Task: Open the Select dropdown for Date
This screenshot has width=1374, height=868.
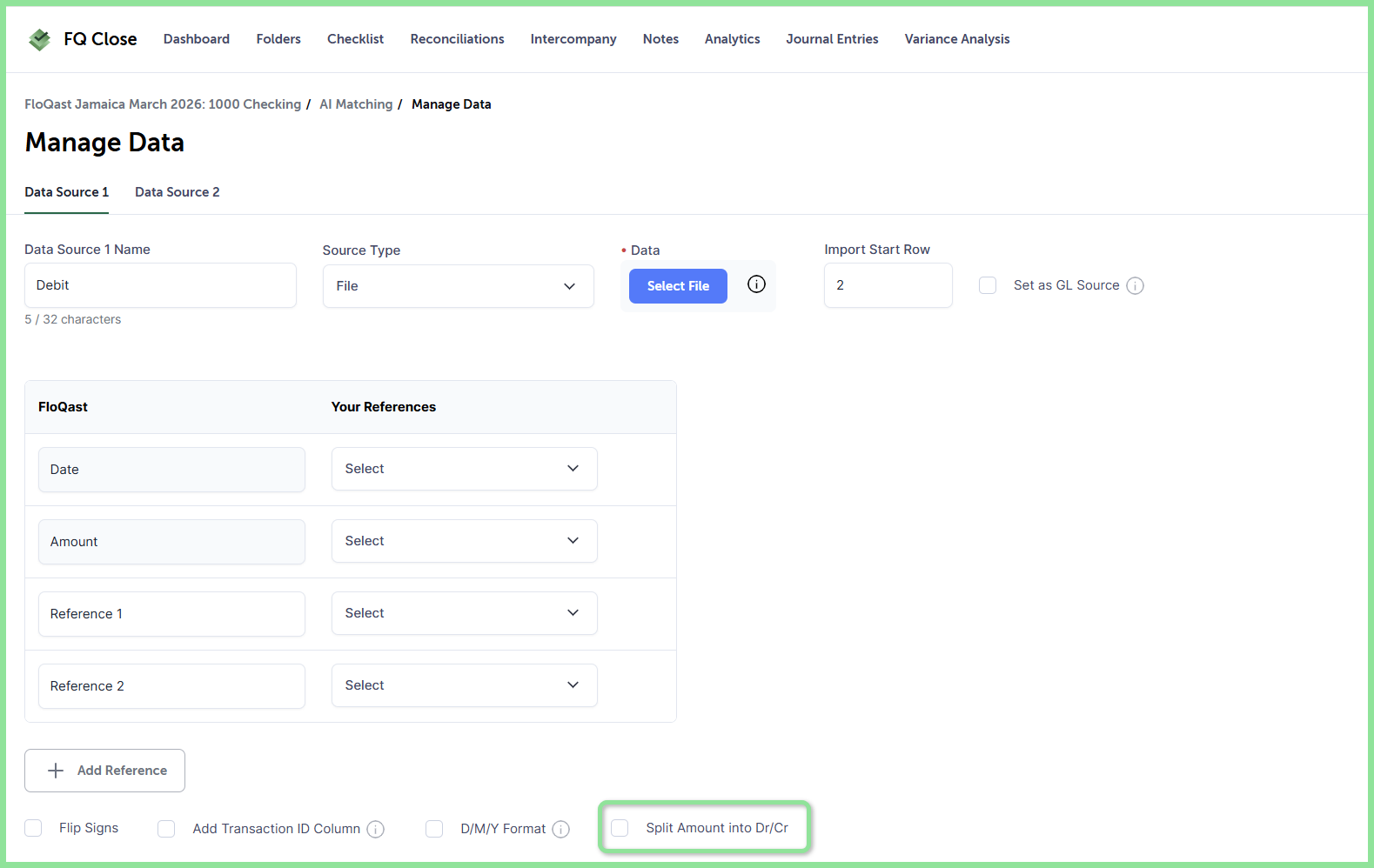Action: (465, 469)
